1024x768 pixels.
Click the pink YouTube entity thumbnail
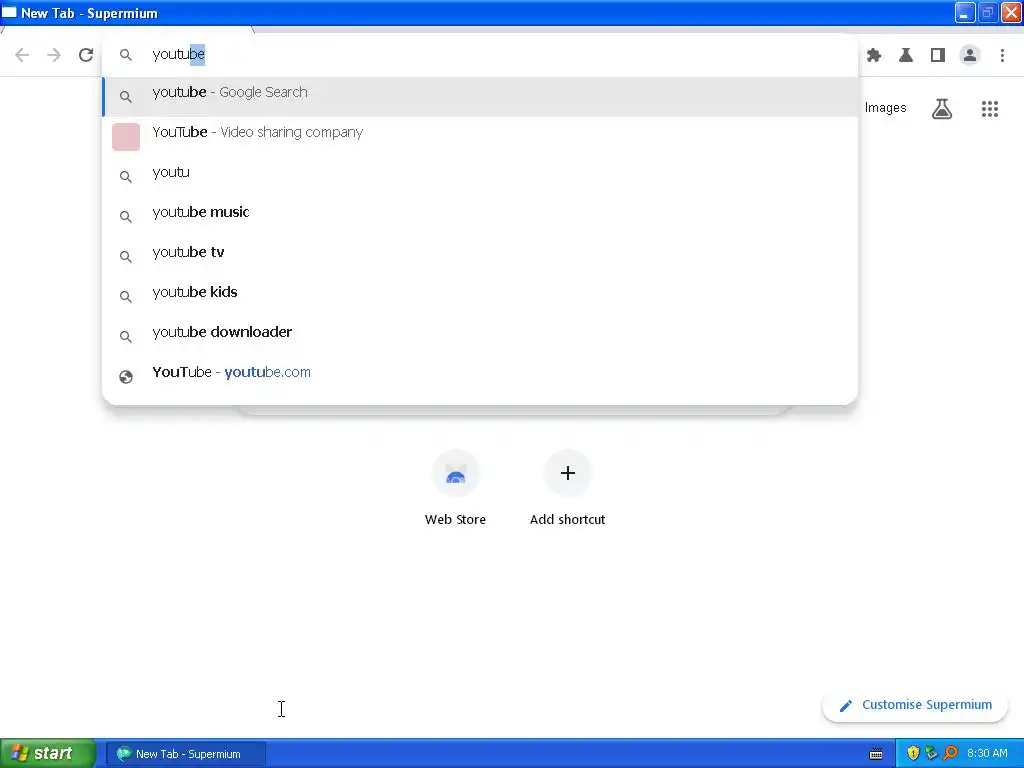pos(126,136)
